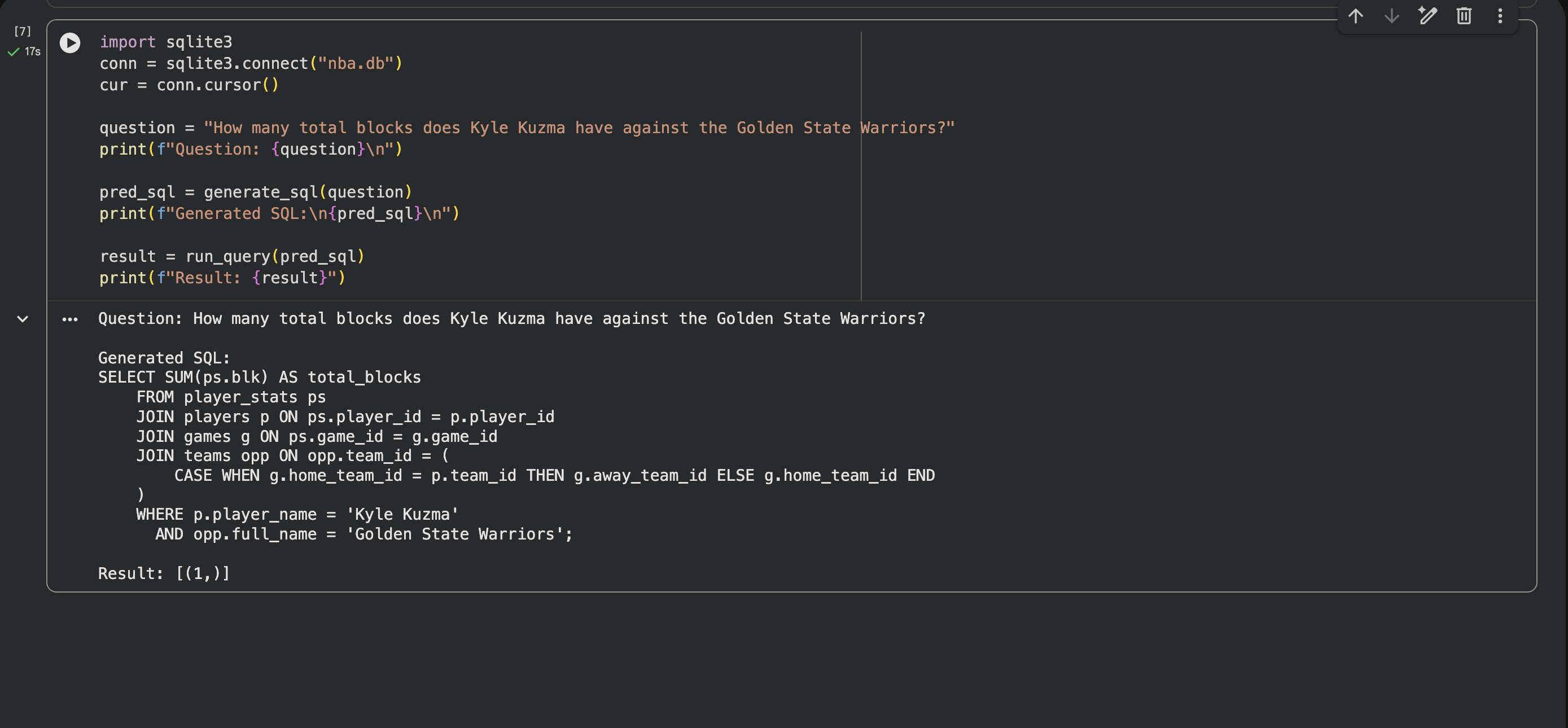Click the 'JOIN players p' output line
1568x728 pixels.
click(345, 416)
